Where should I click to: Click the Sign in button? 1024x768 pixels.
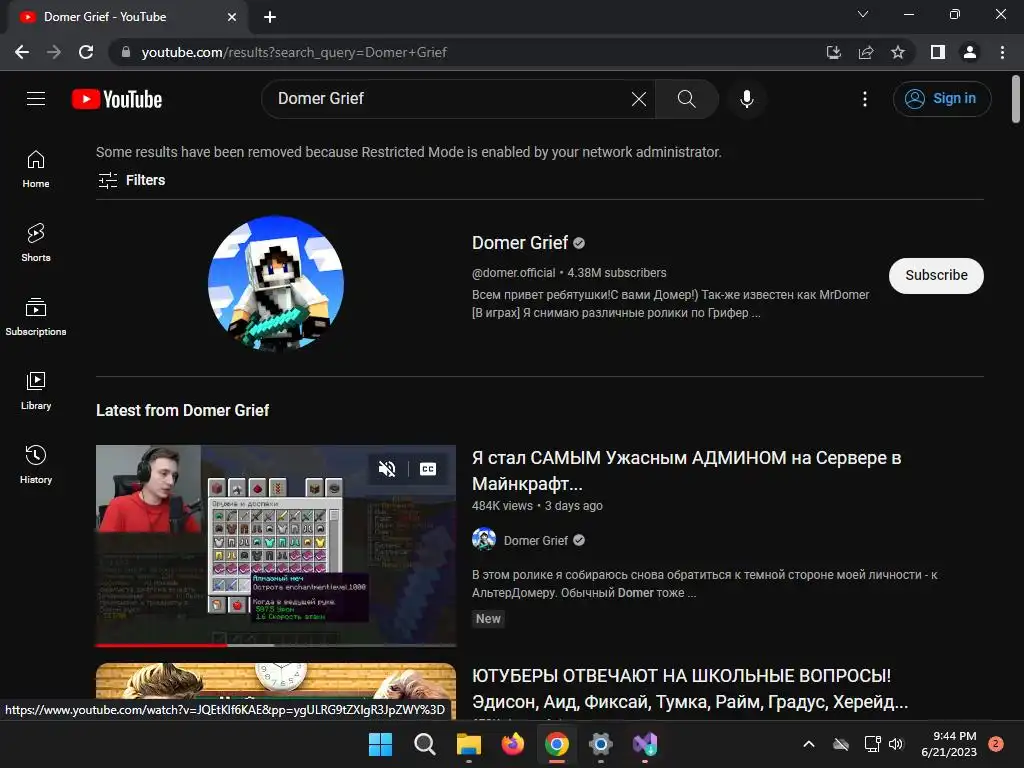(942, 99)
